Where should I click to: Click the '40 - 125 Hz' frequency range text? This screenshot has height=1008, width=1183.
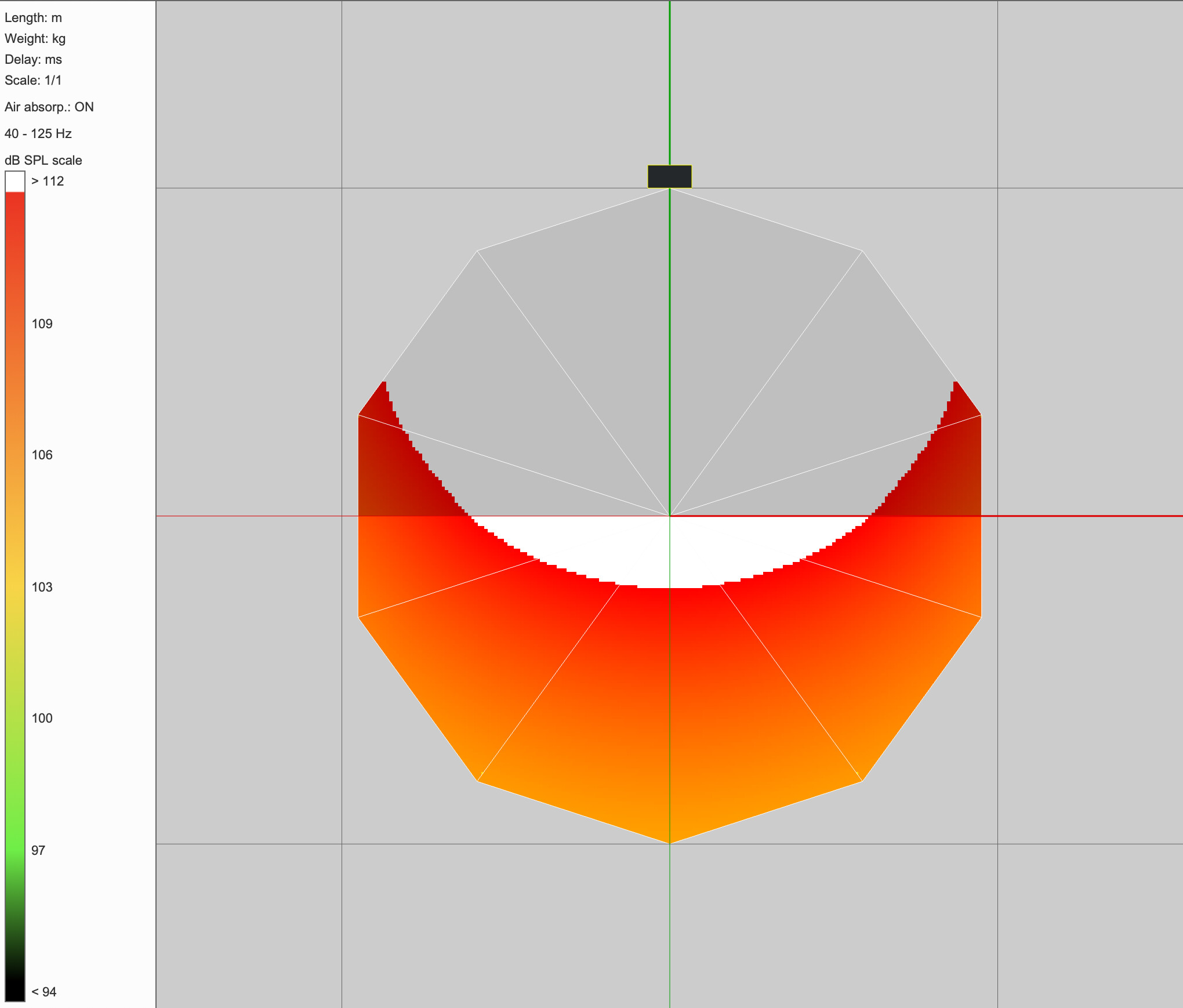point(38,133)
